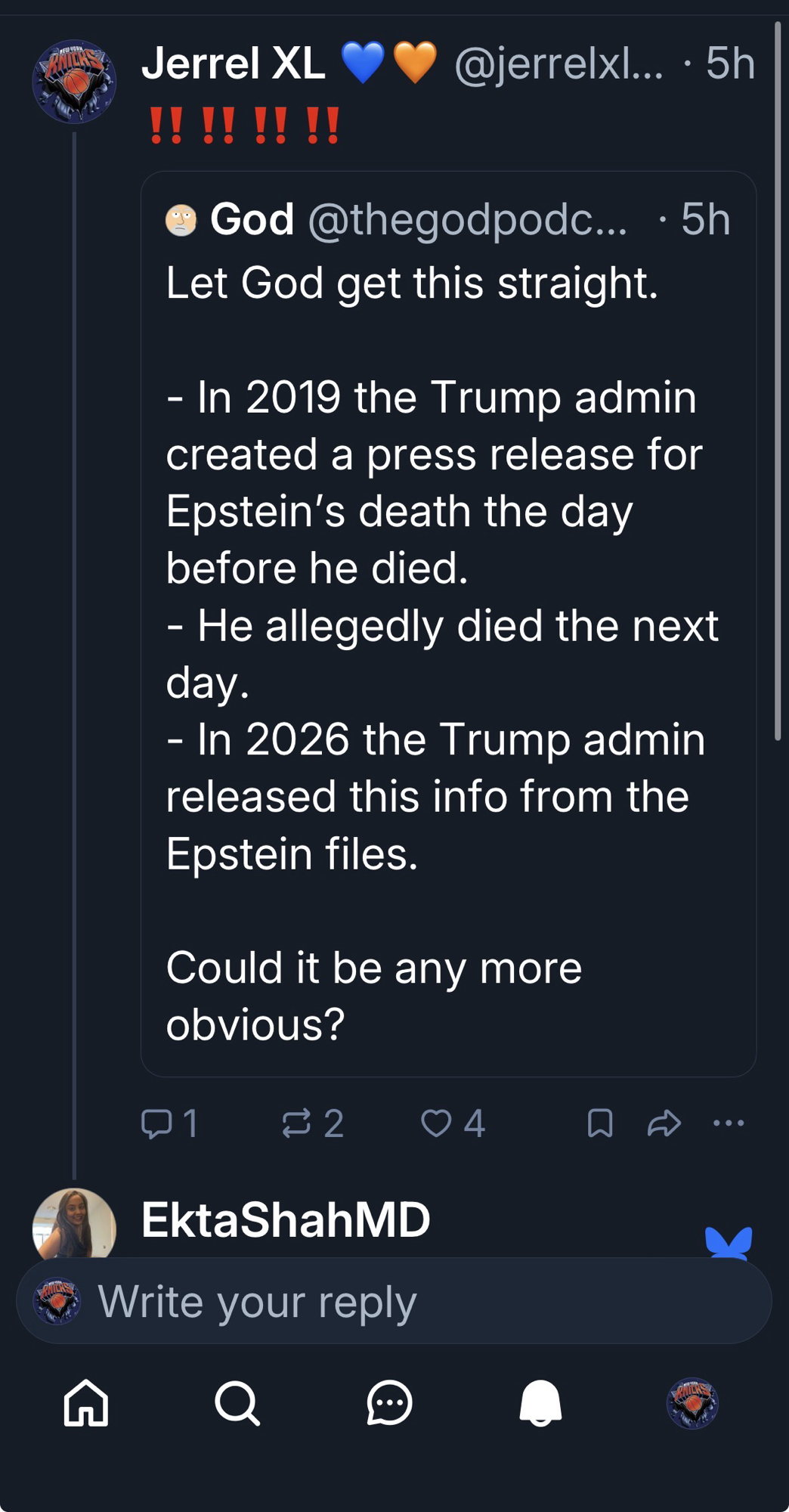
Task: Open the three-dot more options menu
Action: (729, 1123)
